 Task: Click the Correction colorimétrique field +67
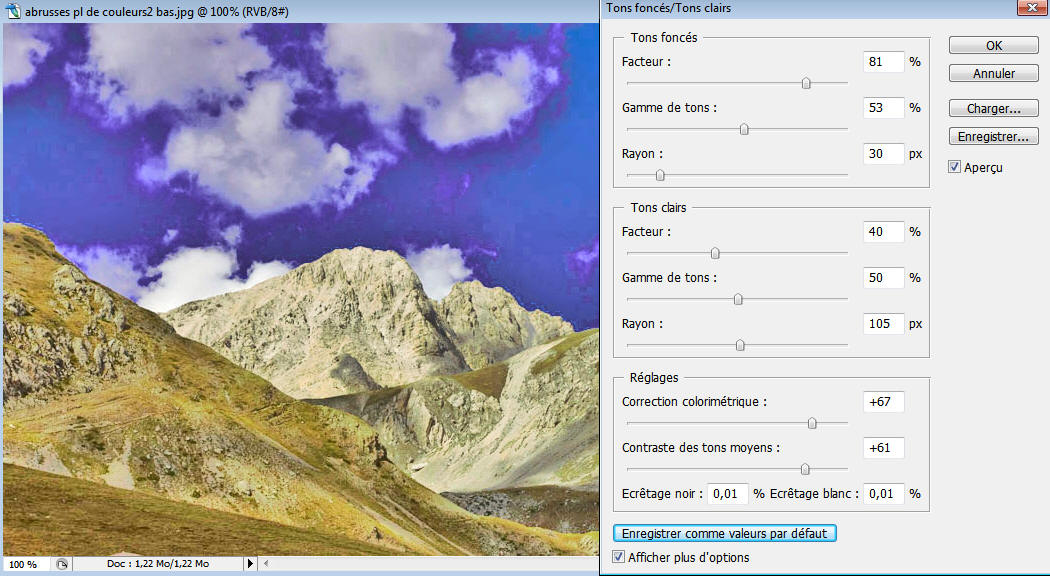click(884, 402)
